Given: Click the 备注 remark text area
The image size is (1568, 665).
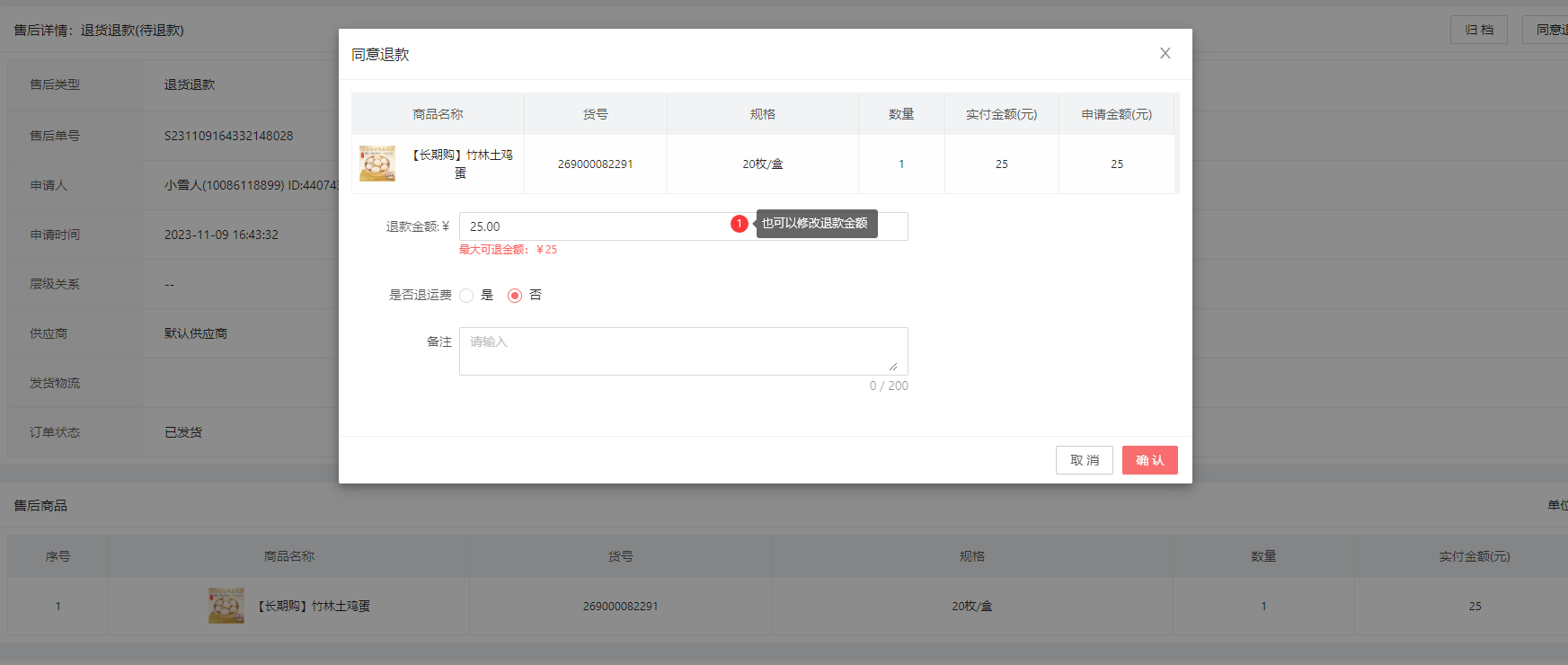Looking at the screenshot, I should click(x=683, y=350).
